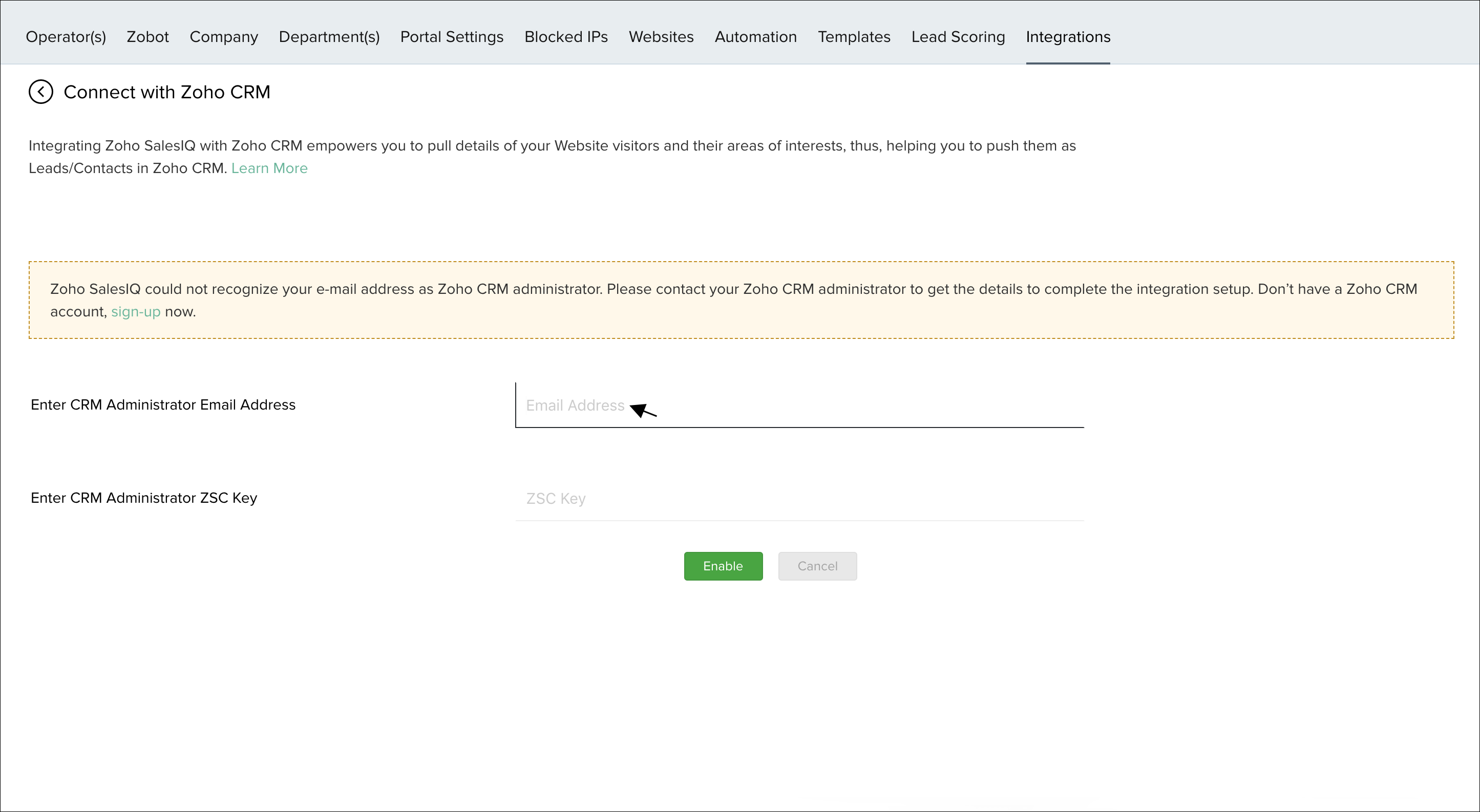Click the Integrating Zoho SalesIQ description paragraph

coord(552,157)
